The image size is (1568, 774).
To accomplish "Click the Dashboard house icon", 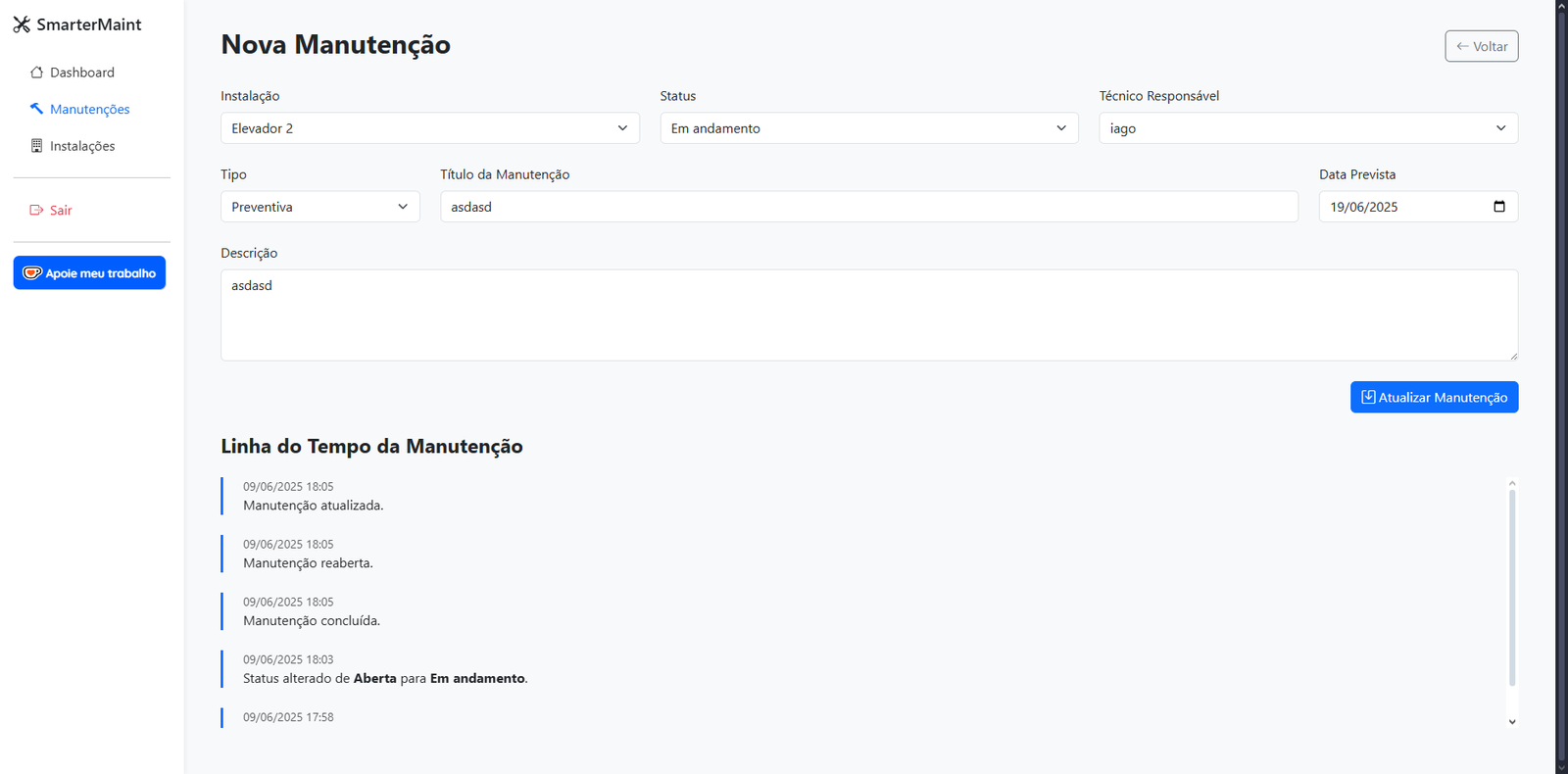I will tap(36, 73).
